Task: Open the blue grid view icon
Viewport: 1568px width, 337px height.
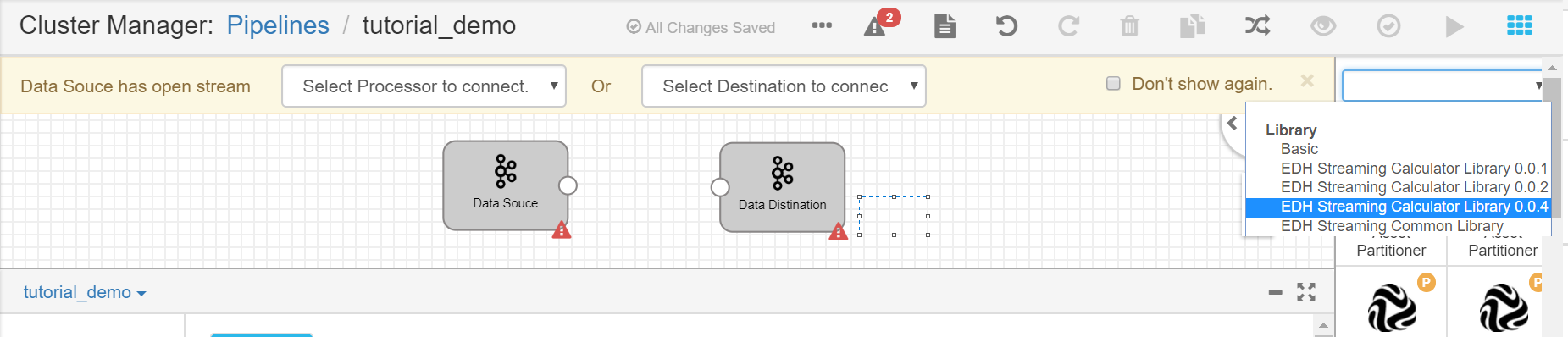Action: (1520, 26)
